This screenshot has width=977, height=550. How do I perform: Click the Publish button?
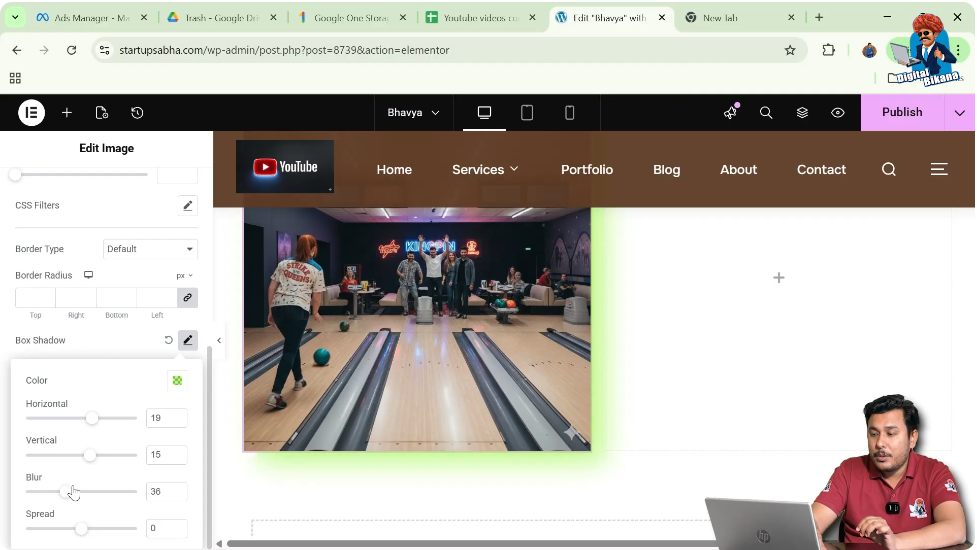pyautogui.click(x=901, y=113)
